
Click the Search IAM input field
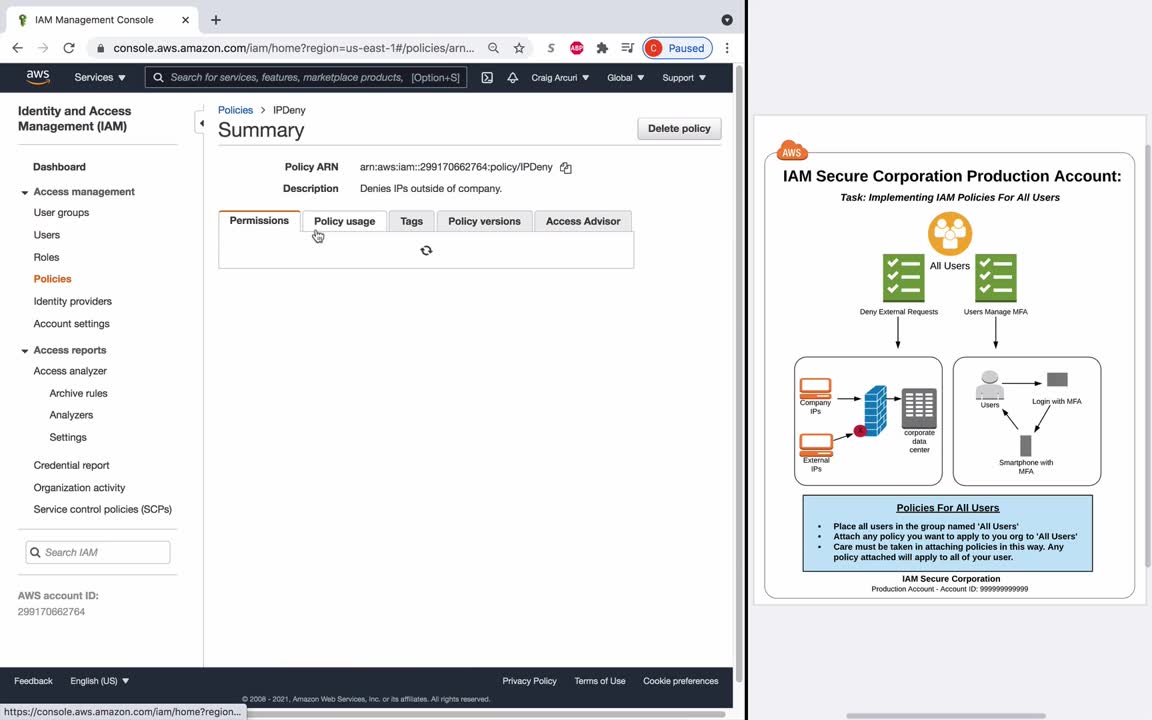98,552
